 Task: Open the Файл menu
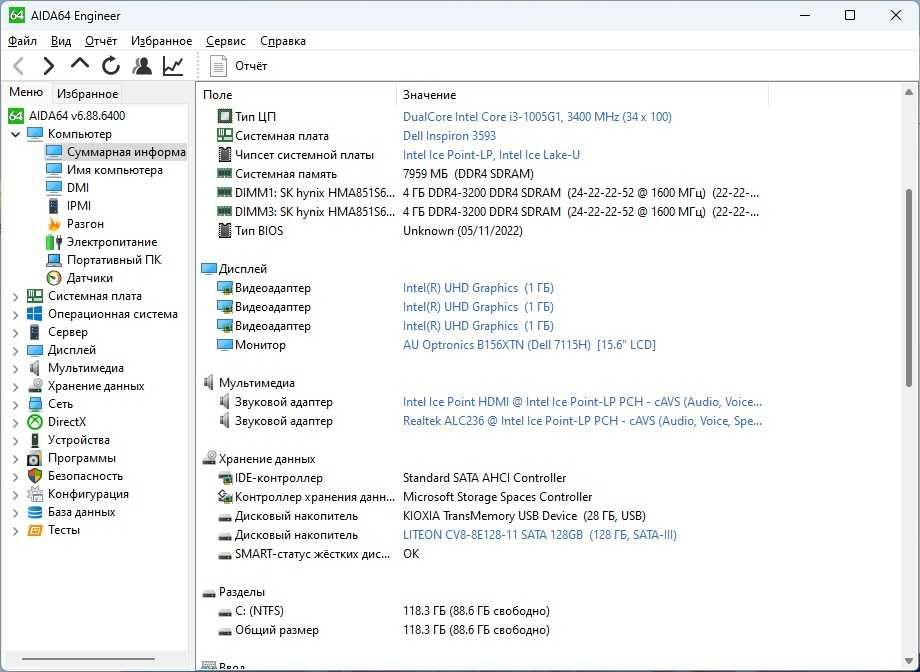click(x=23, y=41)
